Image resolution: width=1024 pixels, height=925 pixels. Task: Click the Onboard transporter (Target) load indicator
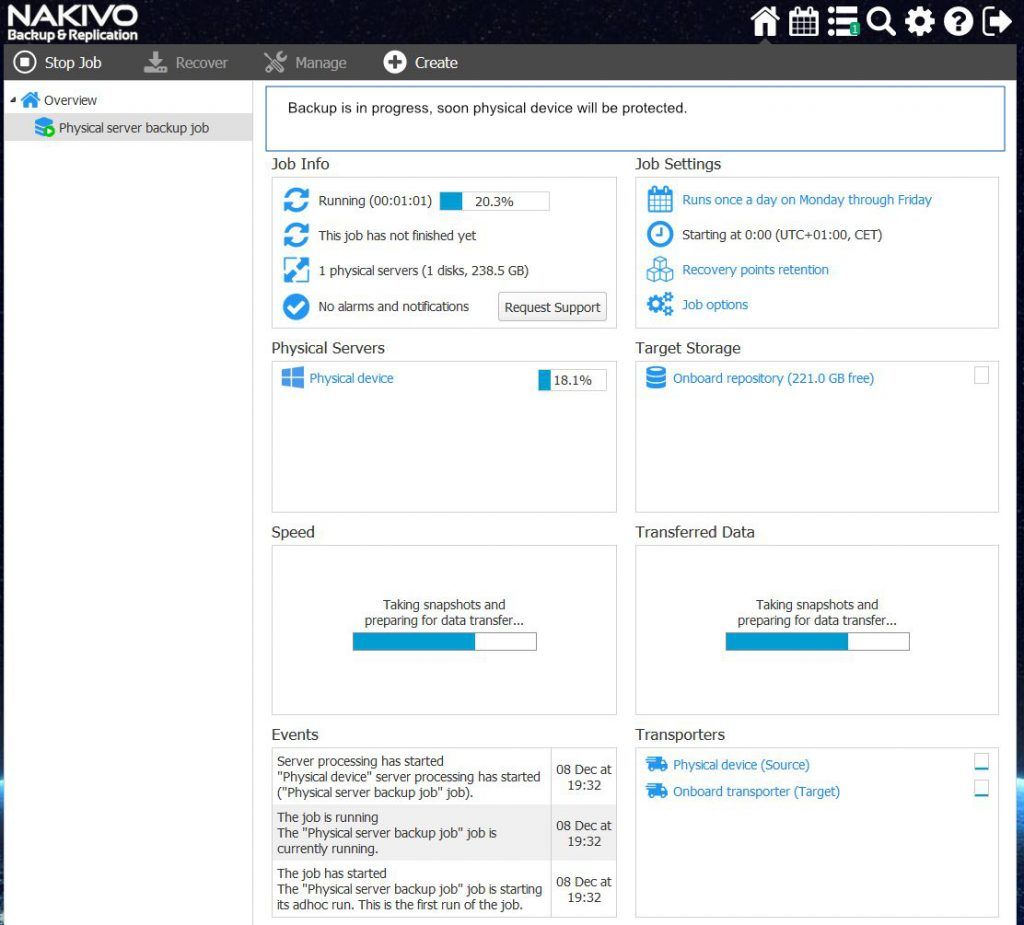pos(981,788)
